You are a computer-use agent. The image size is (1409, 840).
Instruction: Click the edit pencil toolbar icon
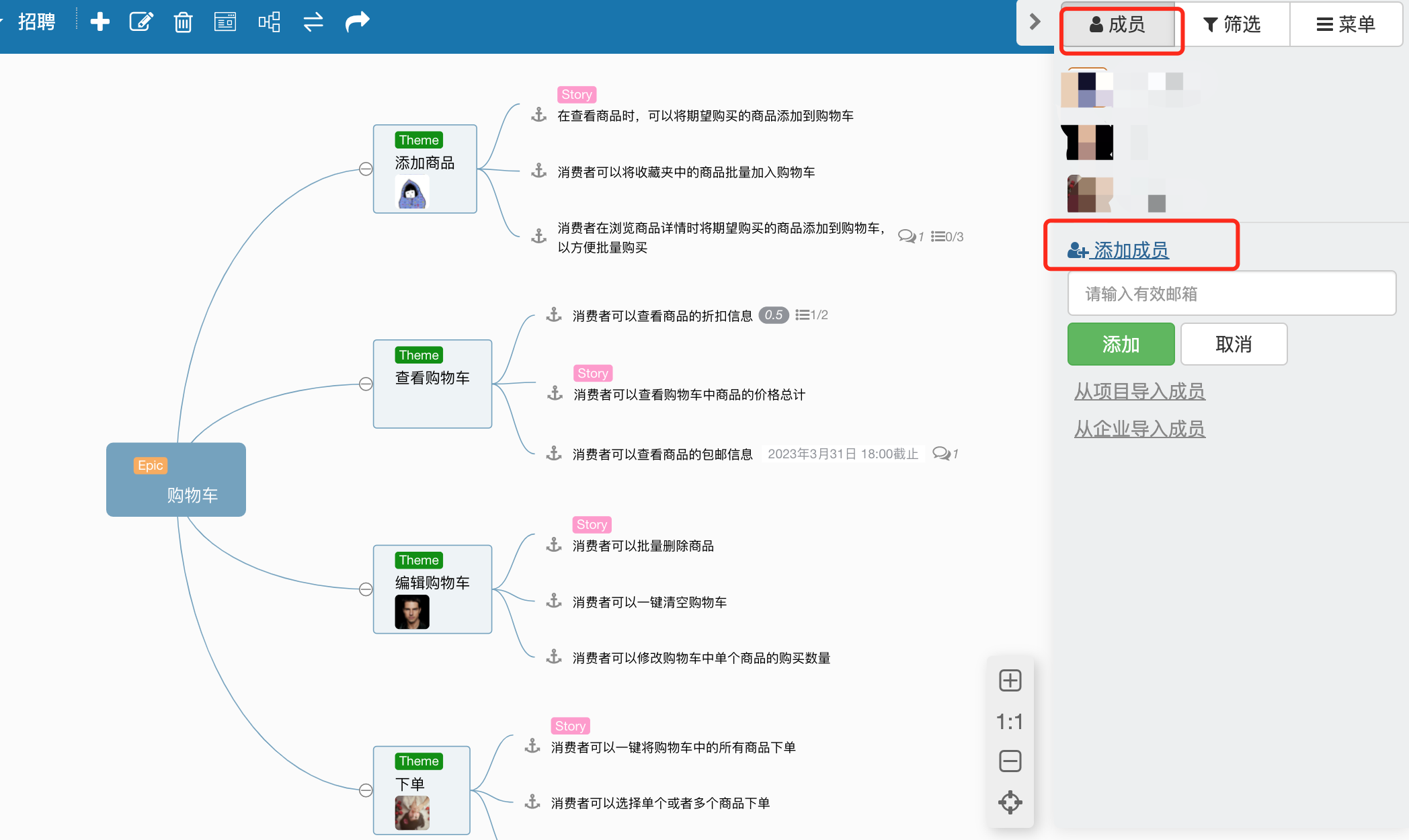click(141, 22)
